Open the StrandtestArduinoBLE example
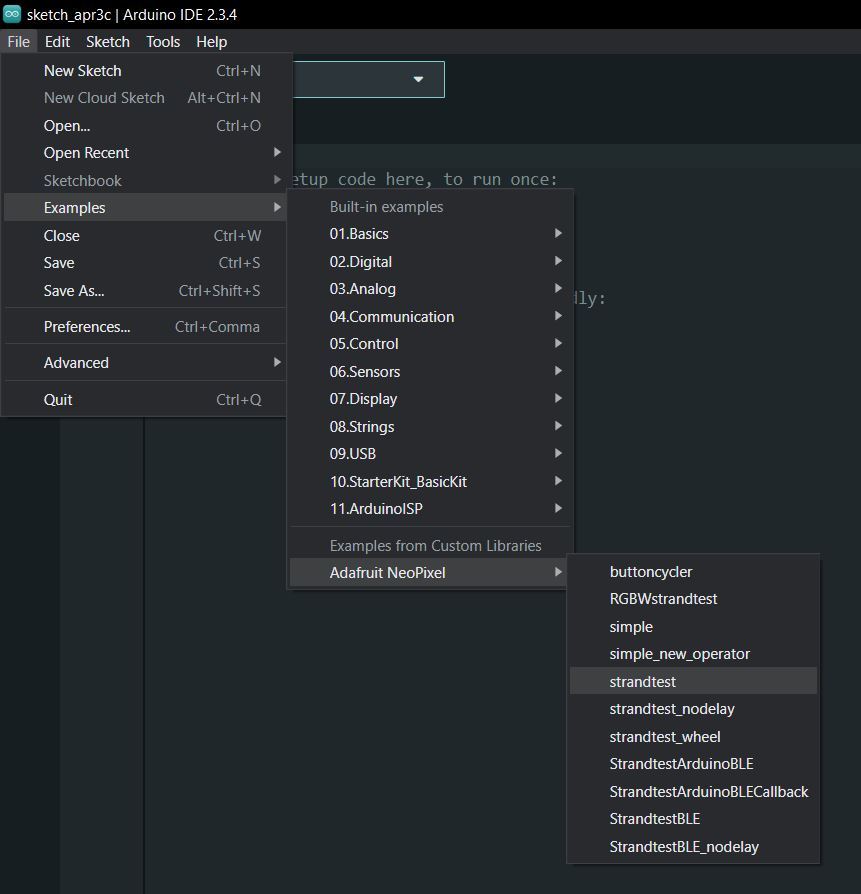This screenshot has height=894, width=861. [693, 764]
